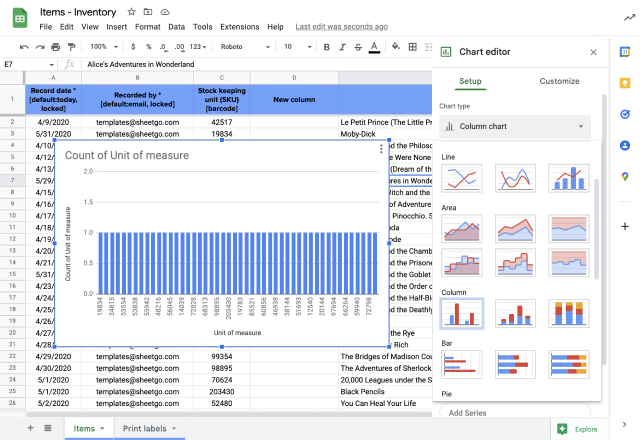The image size is (640, 440).
Task: Collapse the side panel with chevron arrow
Action: (624, 424)
